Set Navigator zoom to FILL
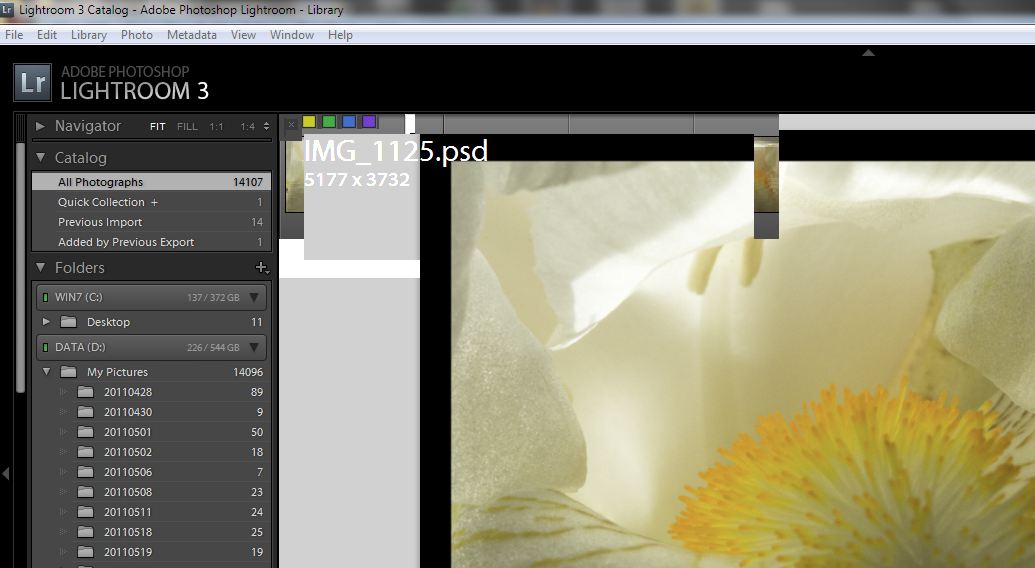This screenshot has width=1035, height=568. 187,127
